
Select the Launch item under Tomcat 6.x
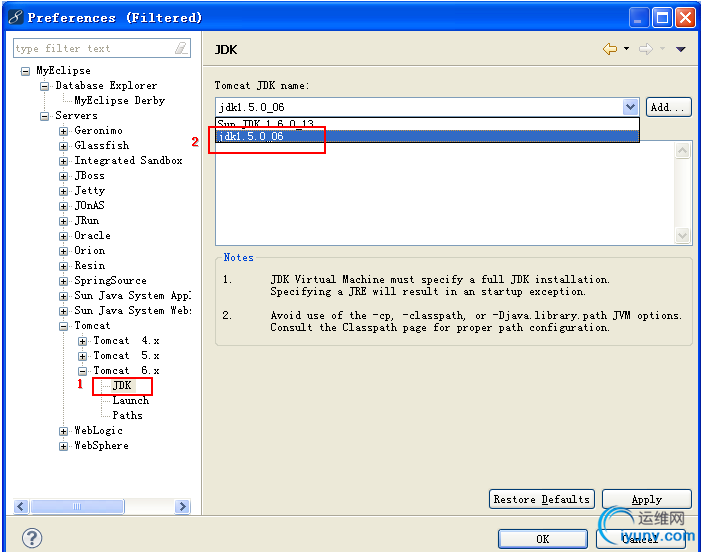pos(131,400)
